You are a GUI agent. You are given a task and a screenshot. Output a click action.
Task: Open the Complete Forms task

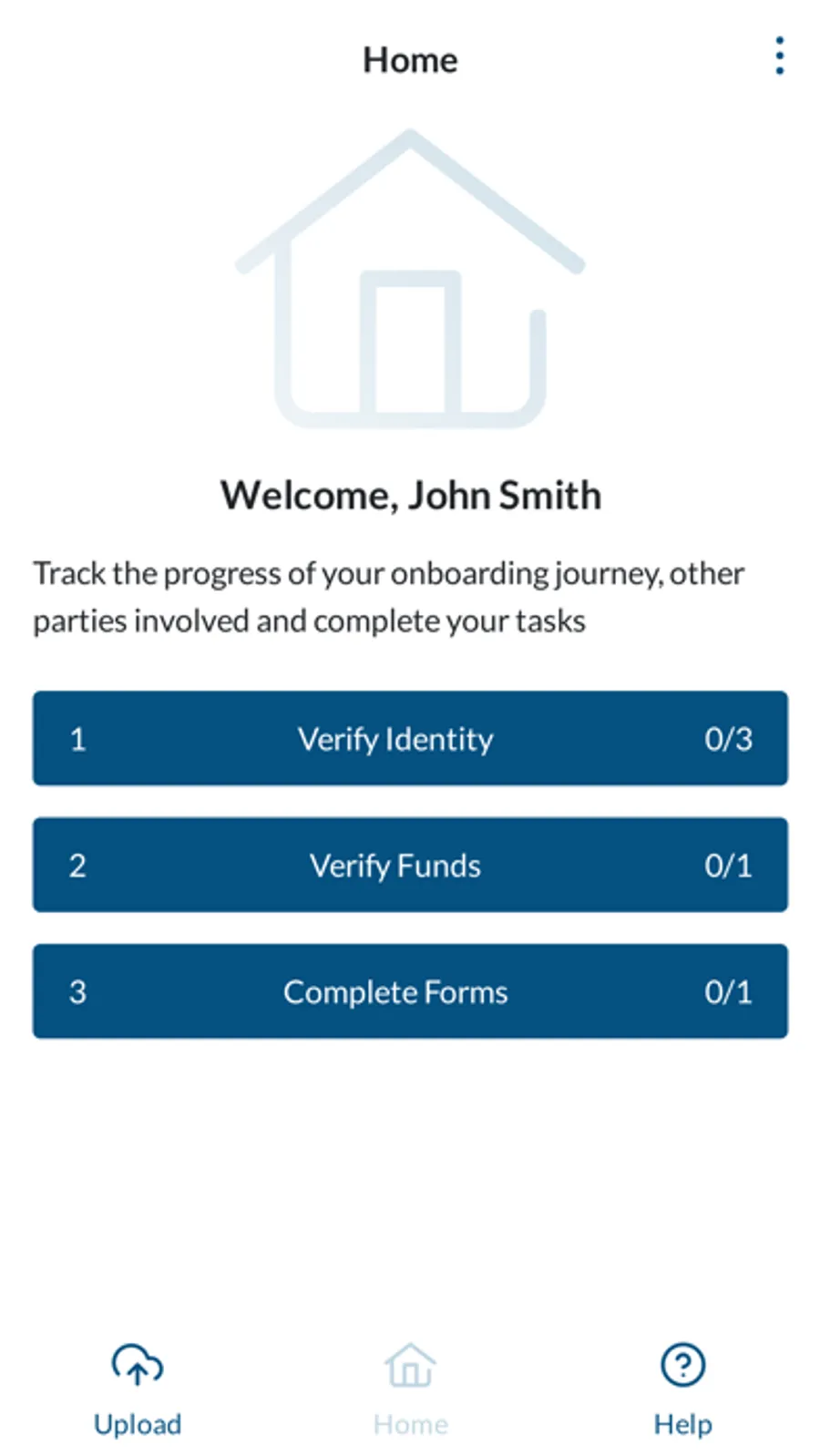(410, 991)
